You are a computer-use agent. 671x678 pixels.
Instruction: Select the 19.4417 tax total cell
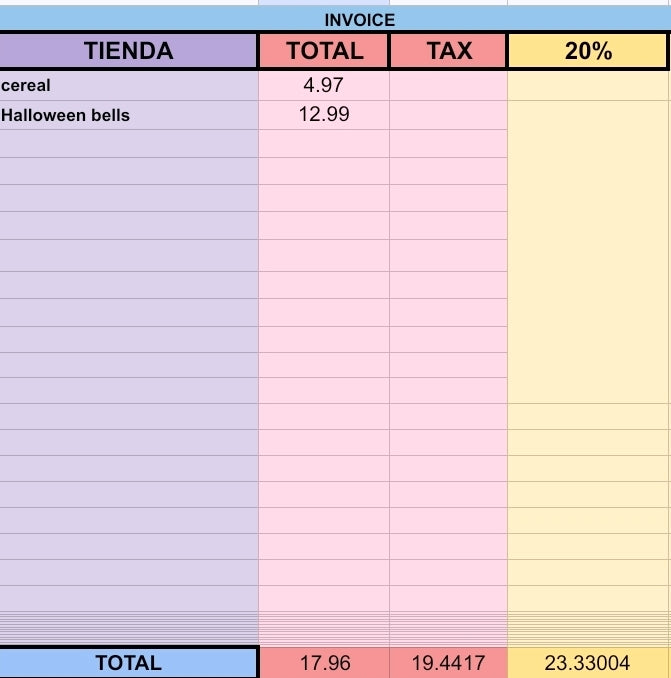[448, 663]
